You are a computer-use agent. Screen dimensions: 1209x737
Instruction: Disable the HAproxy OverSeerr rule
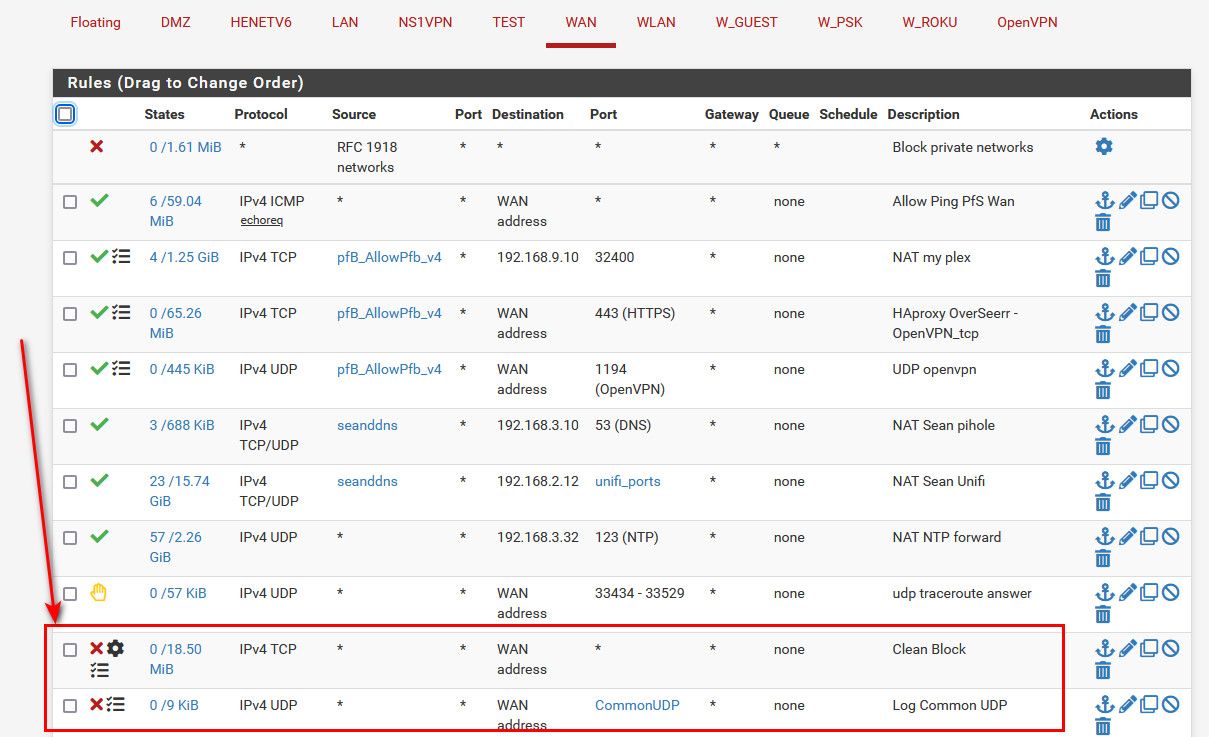(x=1170, y=312)
